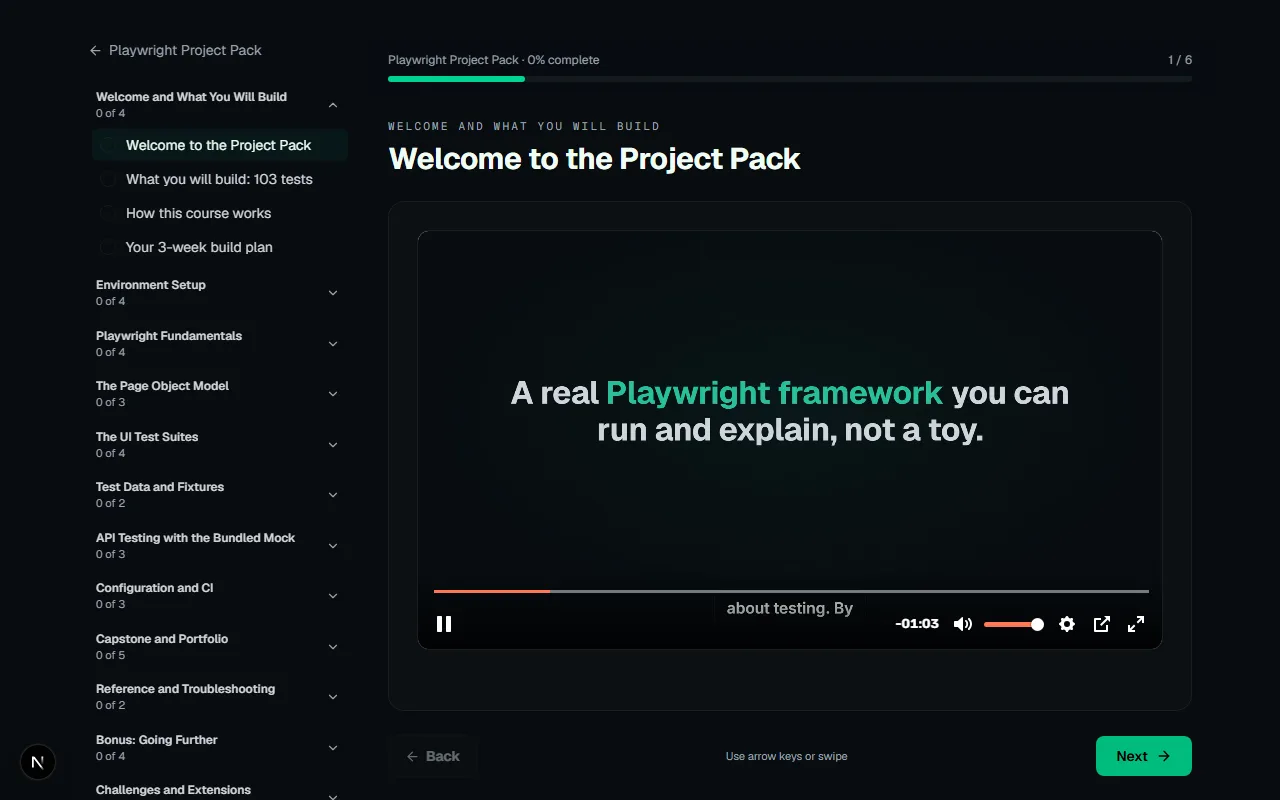1280x800 pixels.
Task: Select Challenges and Extensions section title
Action: coord(173,790)
